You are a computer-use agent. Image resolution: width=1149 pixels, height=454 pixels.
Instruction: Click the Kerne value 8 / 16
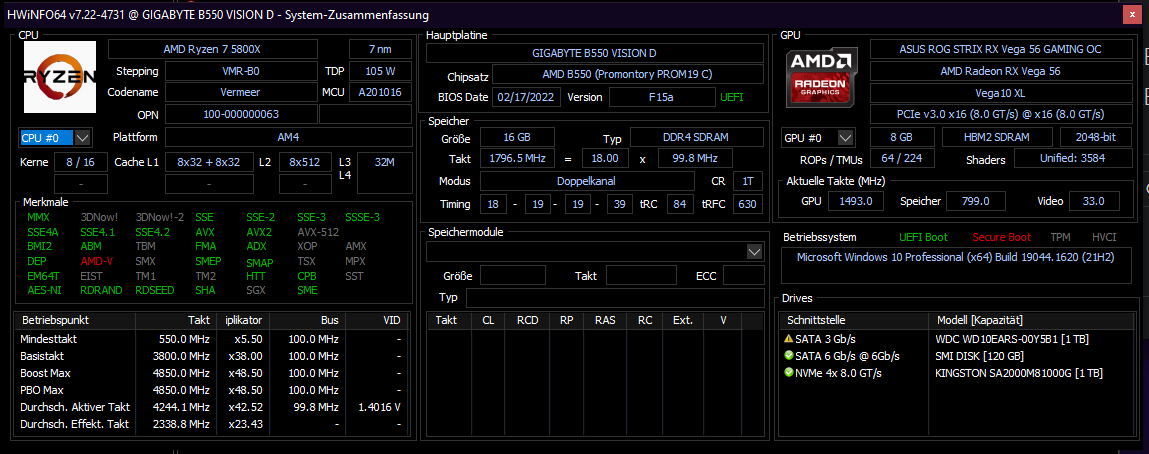[x=81, y=162]
